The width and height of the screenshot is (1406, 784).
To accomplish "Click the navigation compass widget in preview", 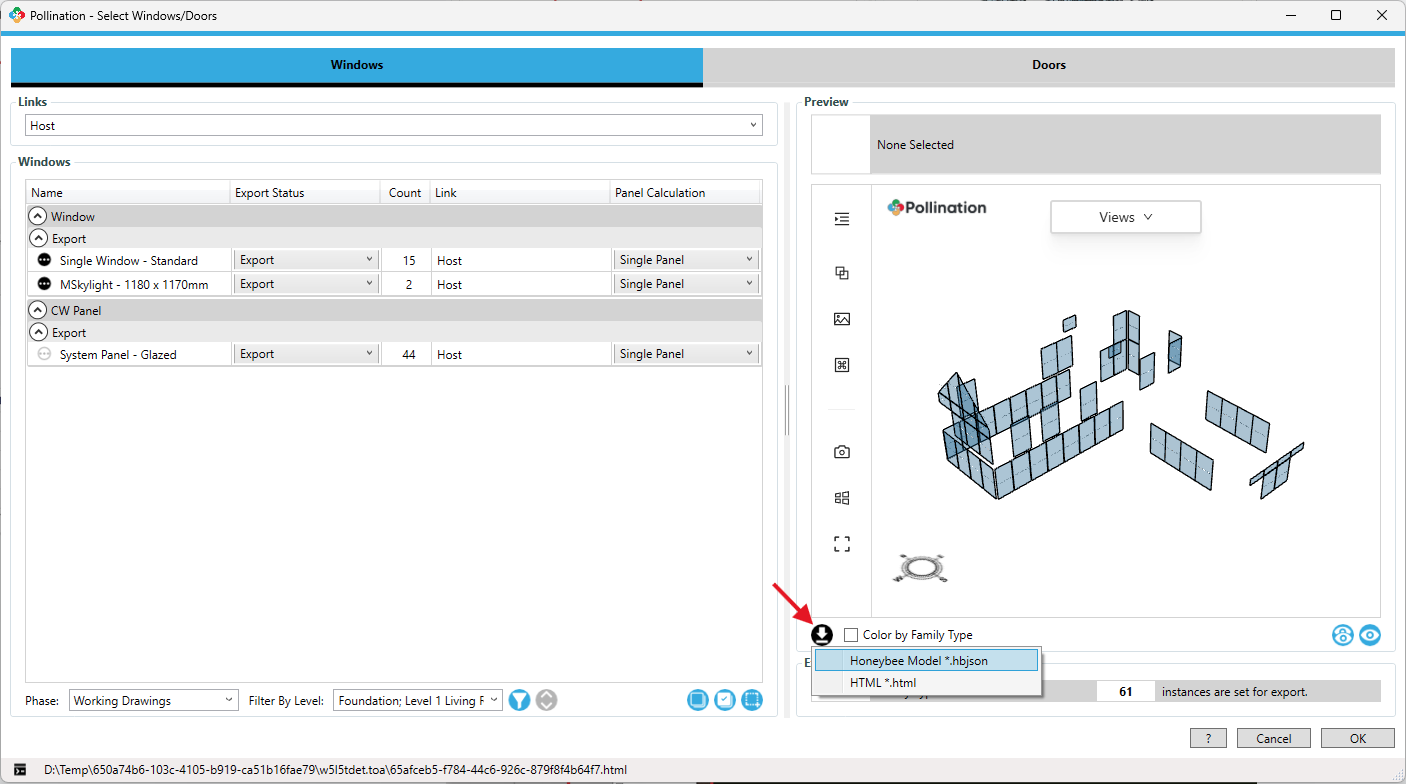I will click(x=918, y=568).
